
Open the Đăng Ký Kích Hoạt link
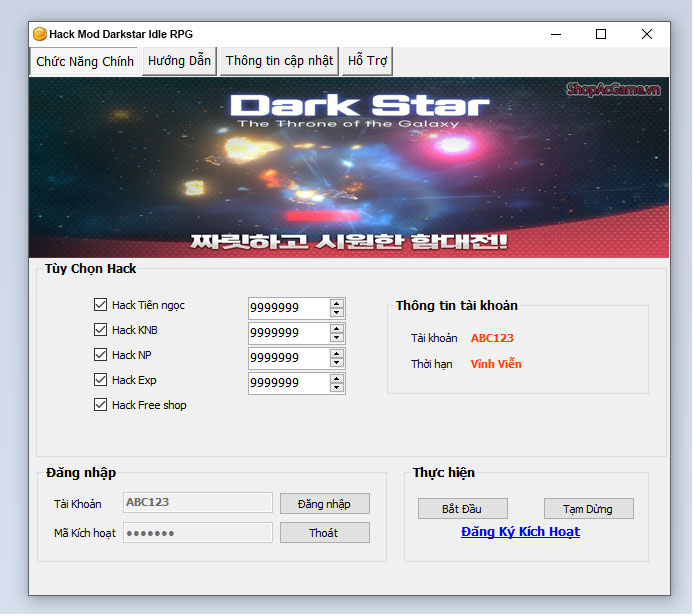520,532
